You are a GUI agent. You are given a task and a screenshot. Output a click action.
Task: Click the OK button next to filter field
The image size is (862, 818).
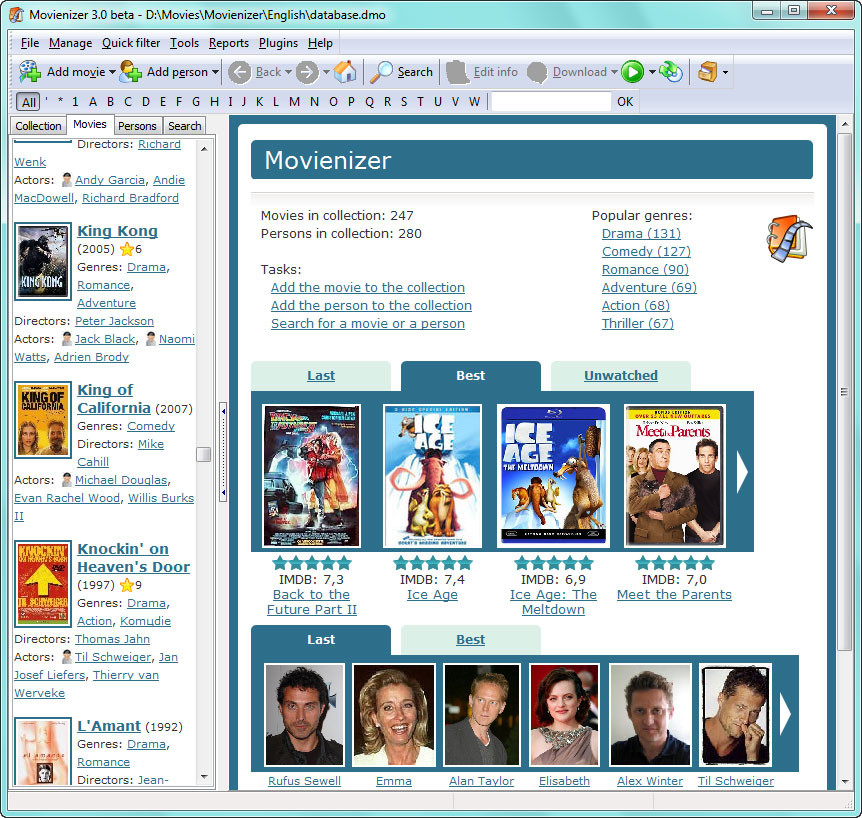pos(625,102)
